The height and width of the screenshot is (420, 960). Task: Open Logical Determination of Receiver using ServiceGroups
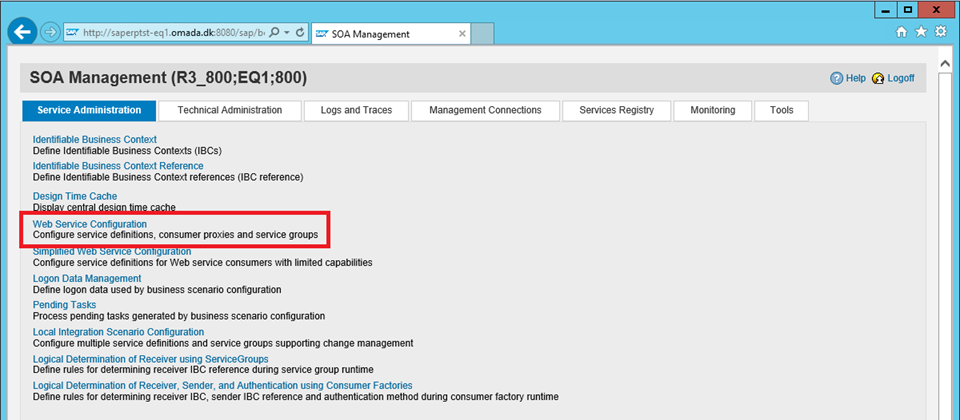click(150, 359)
